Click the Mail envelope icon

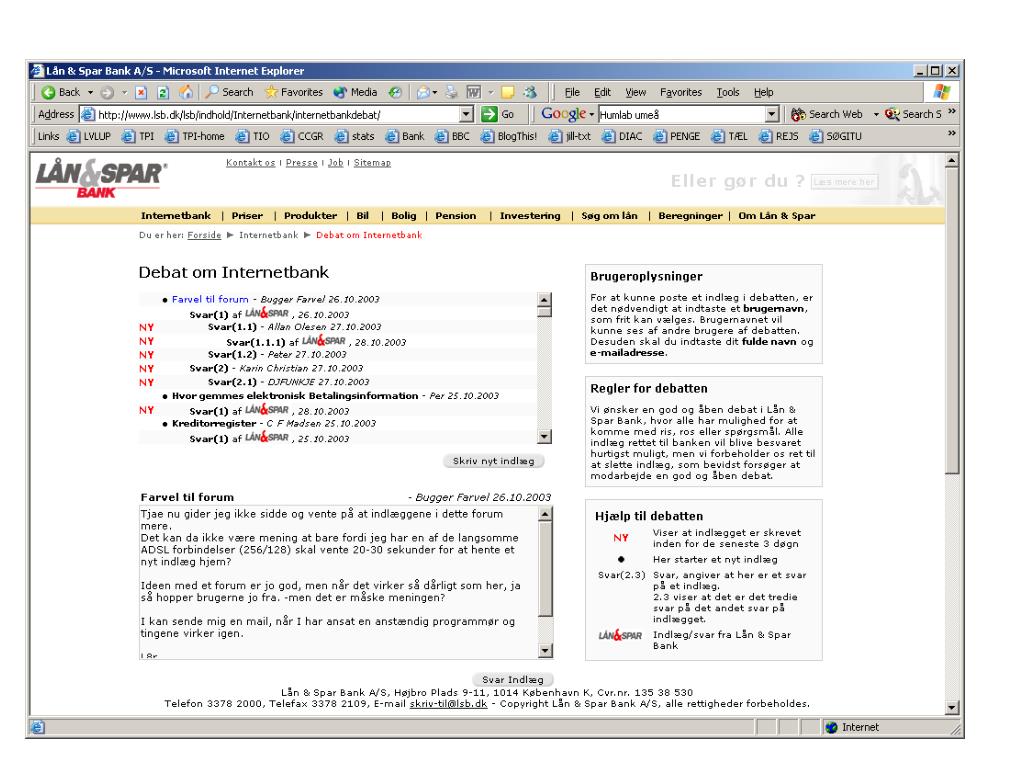423,93
